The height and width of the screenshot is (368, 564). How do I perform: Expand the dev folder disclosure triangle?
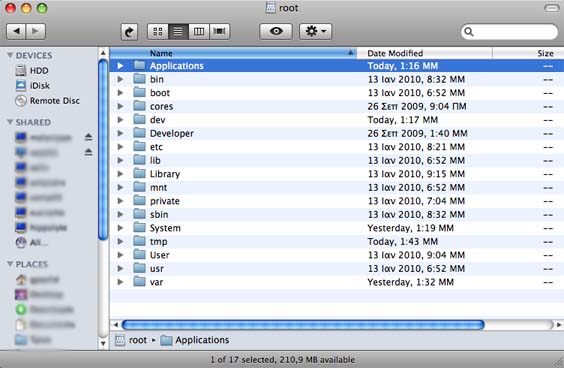[120, 120]
